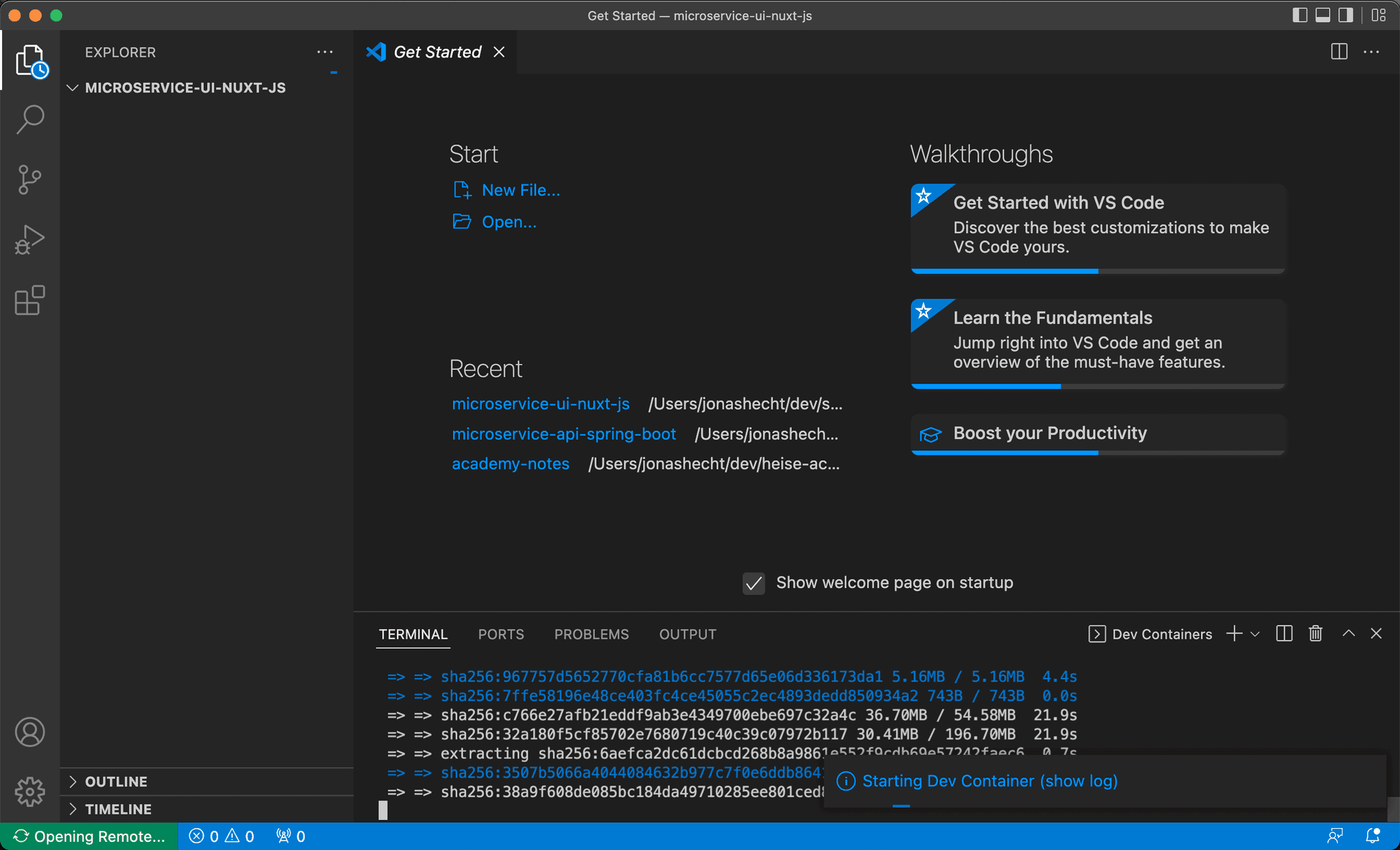Open the Extensions view
1400x850 pixels.
30,301
